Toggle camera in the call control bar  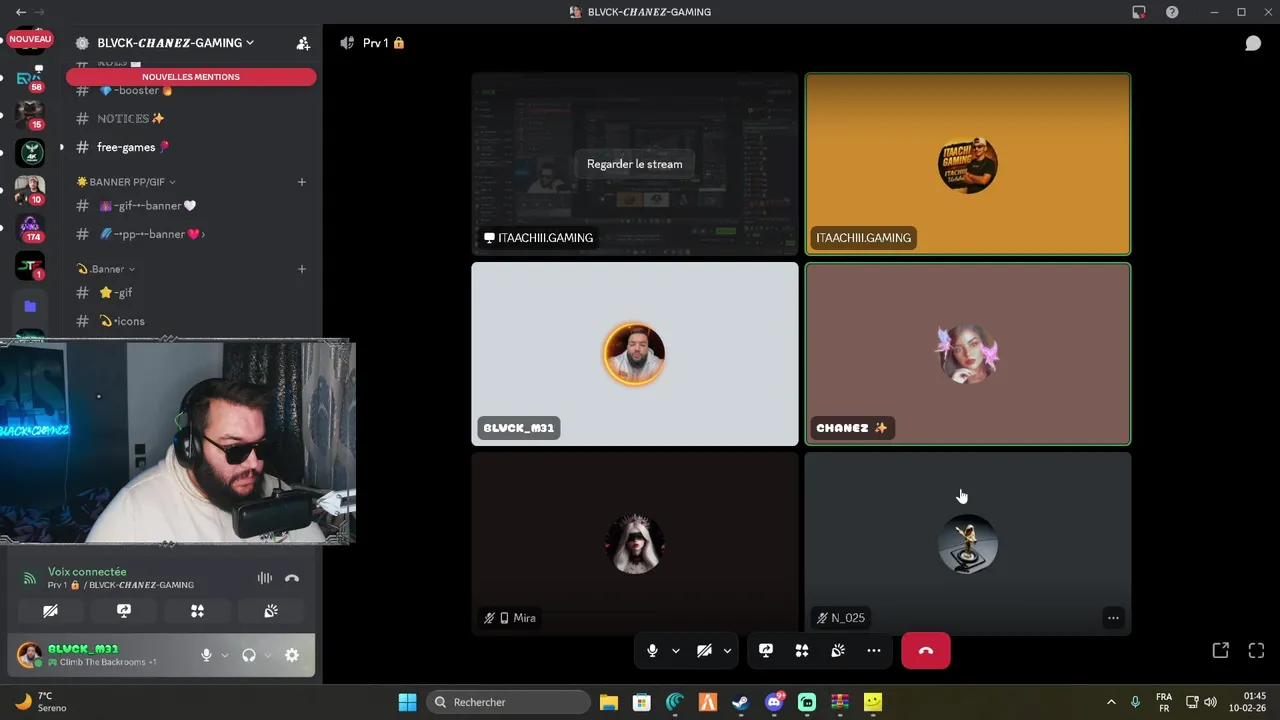(x=704, y=651)
